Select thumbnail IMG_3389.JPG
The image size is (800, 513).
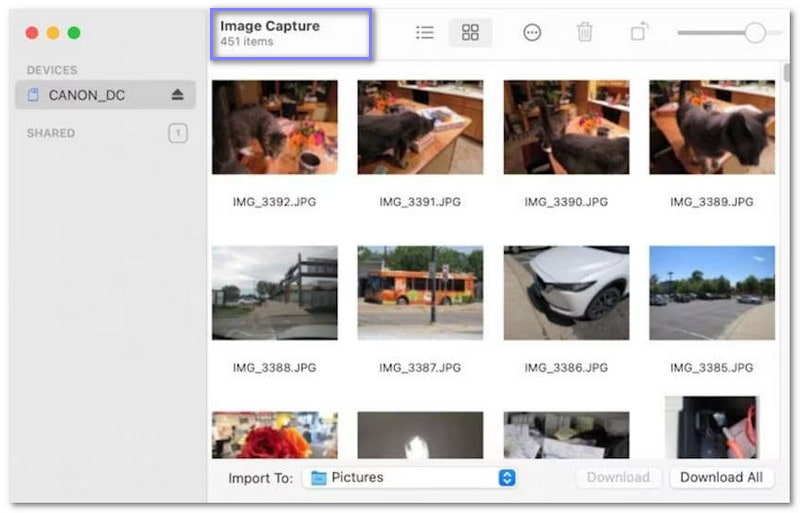tap(712, 127)
